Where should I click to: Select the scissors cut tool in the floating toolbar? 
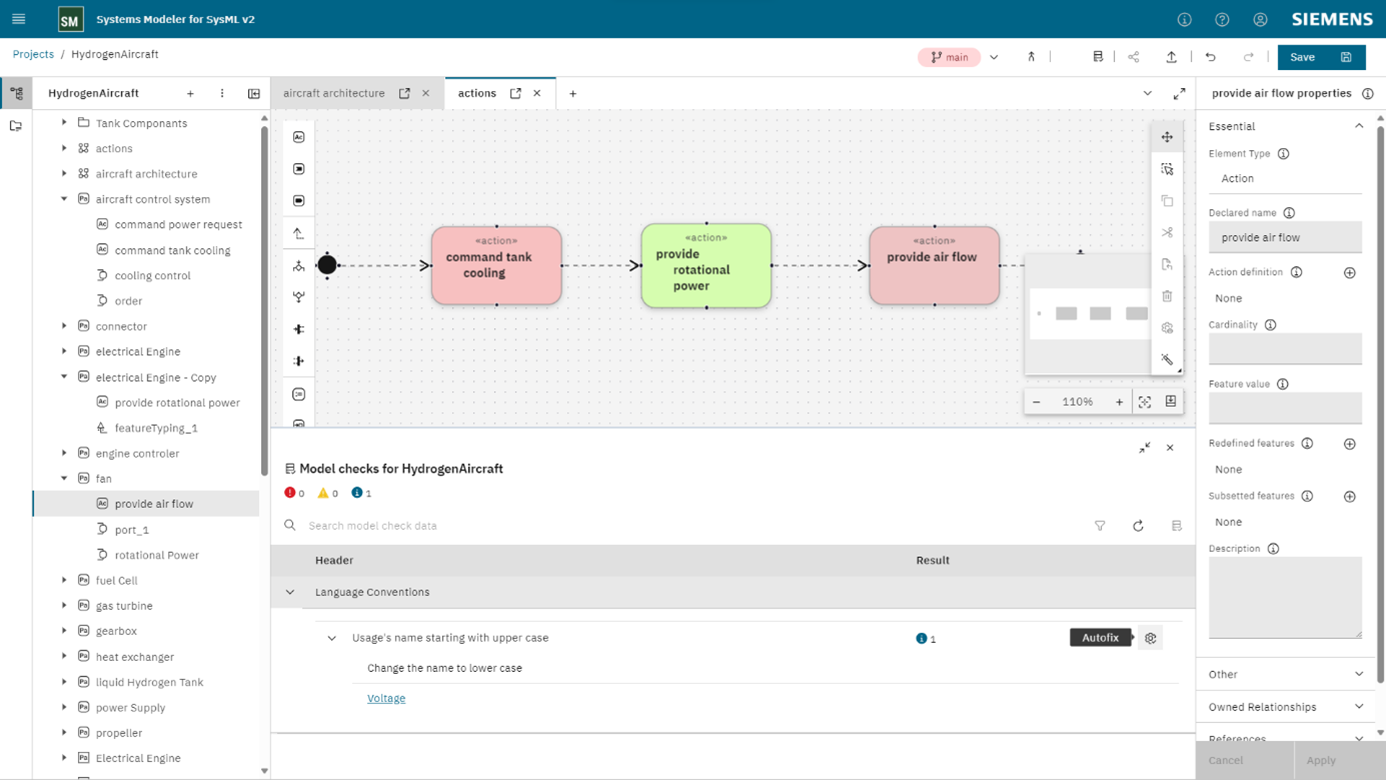click(1167, 232)
